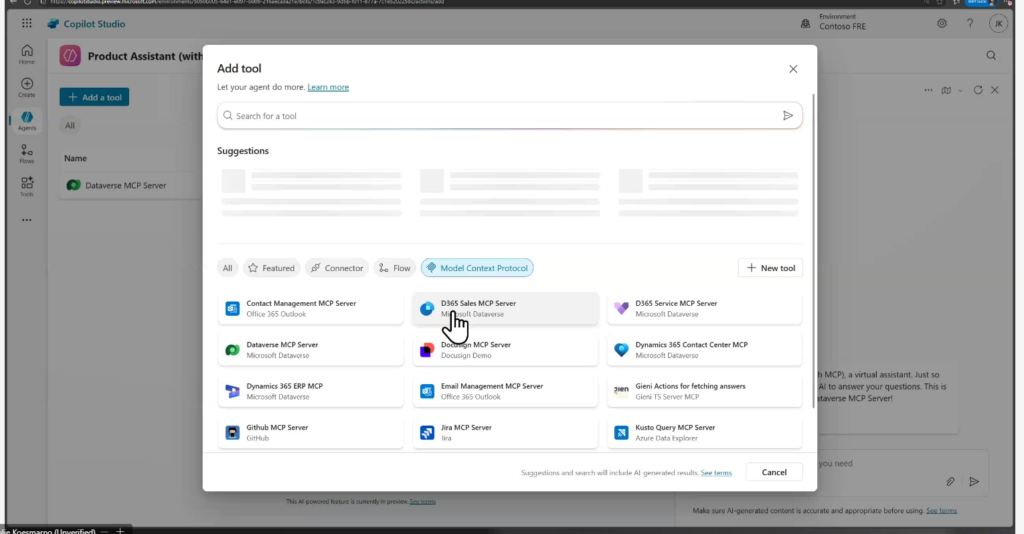Choose Jira MCP Server
The height and width of the screenshot is (534, 1024).
pos(505,432)
